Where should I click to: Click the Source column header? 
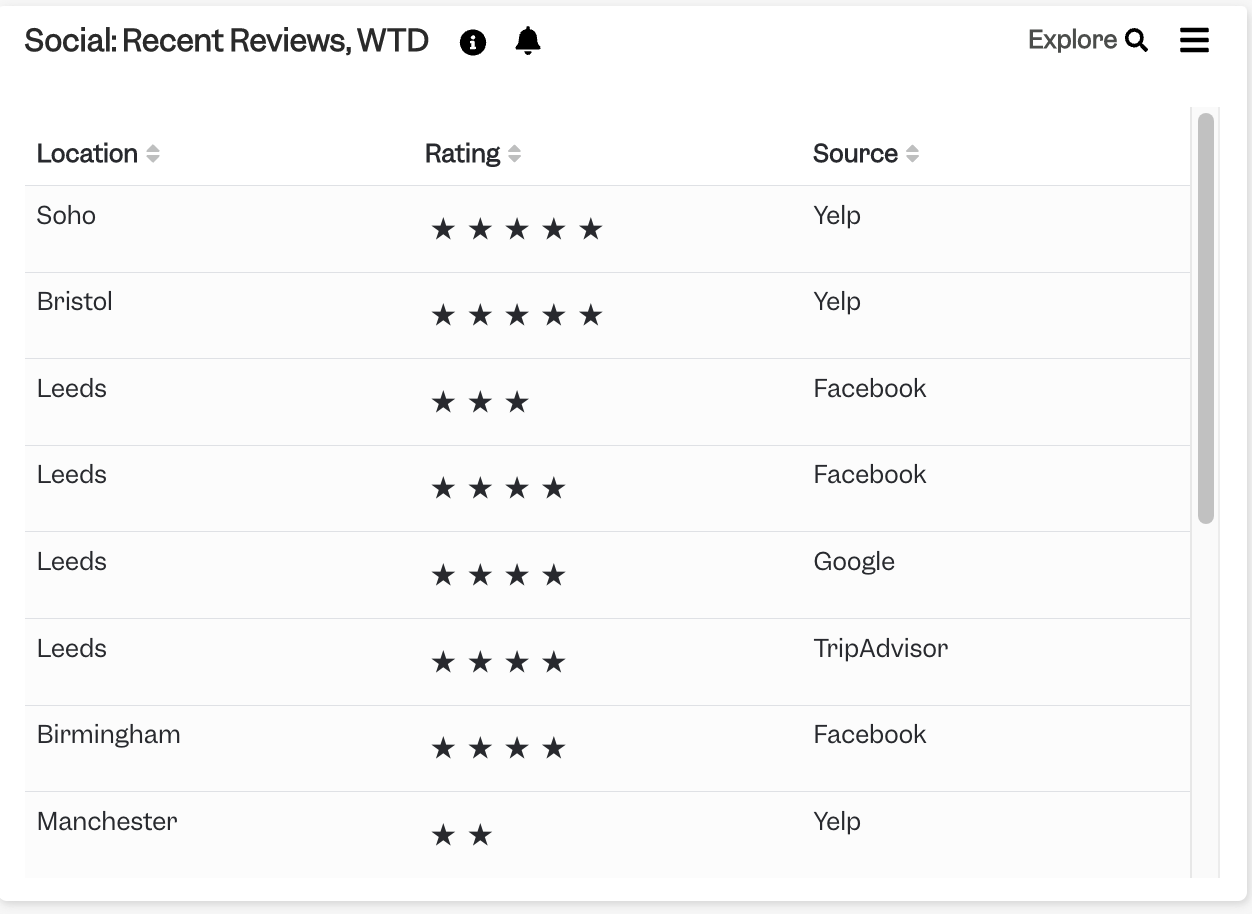click(855, 154)
